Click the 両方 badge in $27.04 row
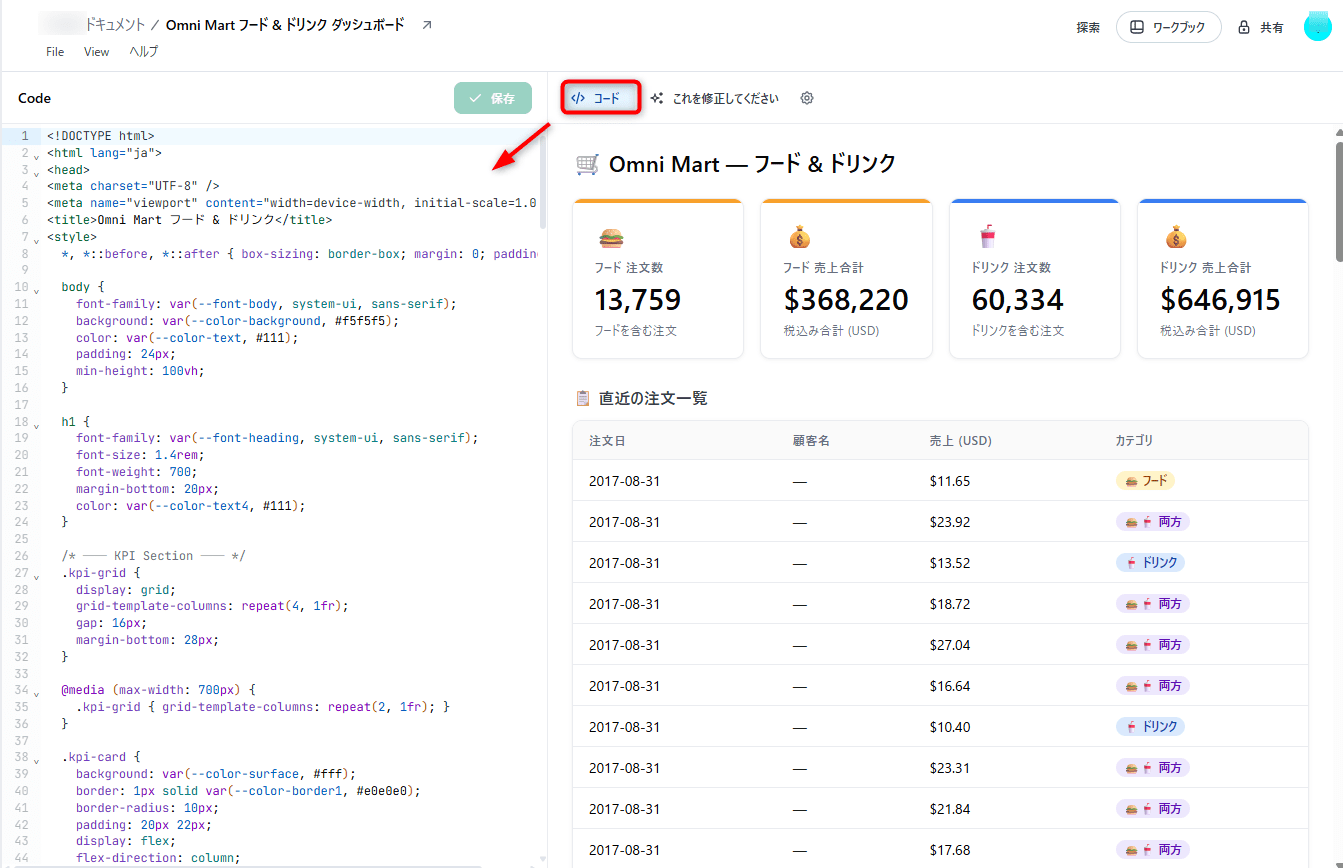 (1152, 645)
